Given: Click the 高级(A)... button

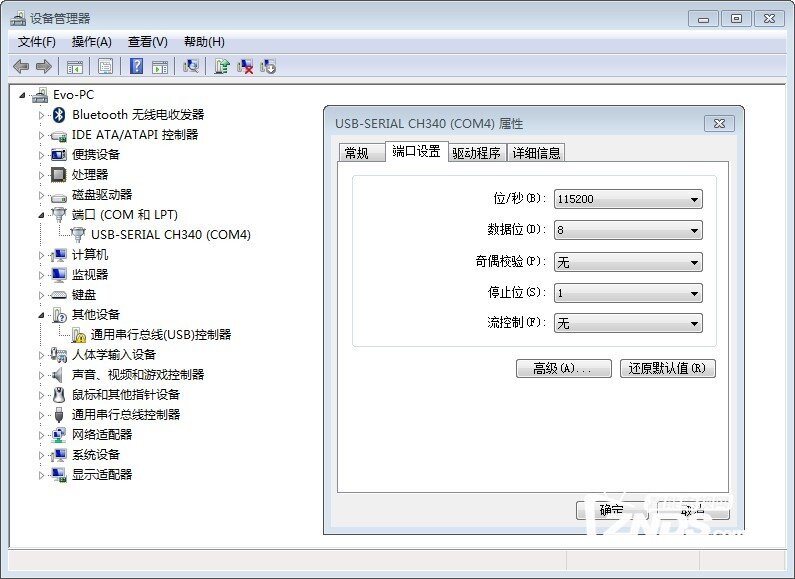Looking at the screenshot, I should coord(563,368).
